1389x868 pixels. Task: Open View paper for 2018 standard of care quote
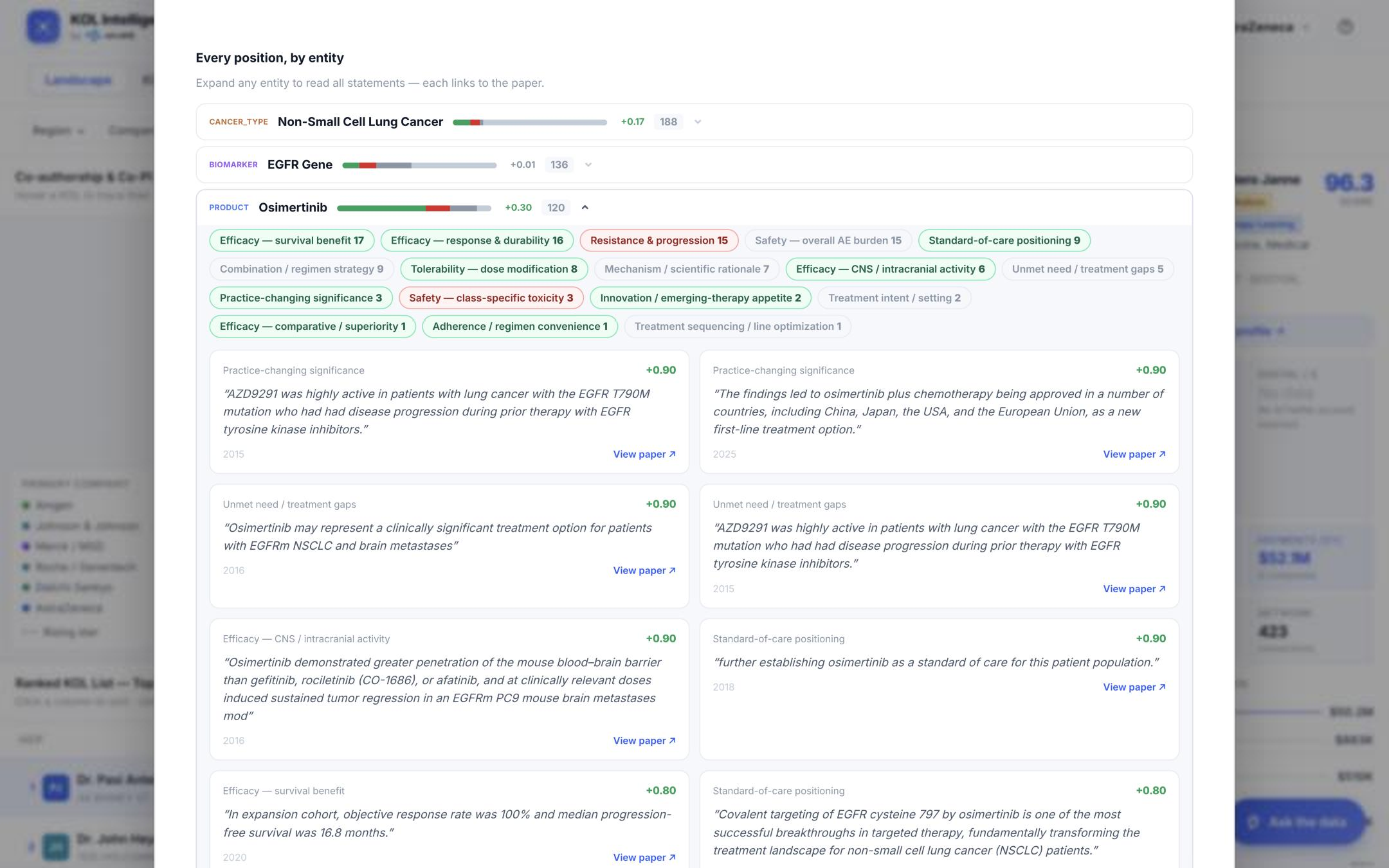(1134, 687)
